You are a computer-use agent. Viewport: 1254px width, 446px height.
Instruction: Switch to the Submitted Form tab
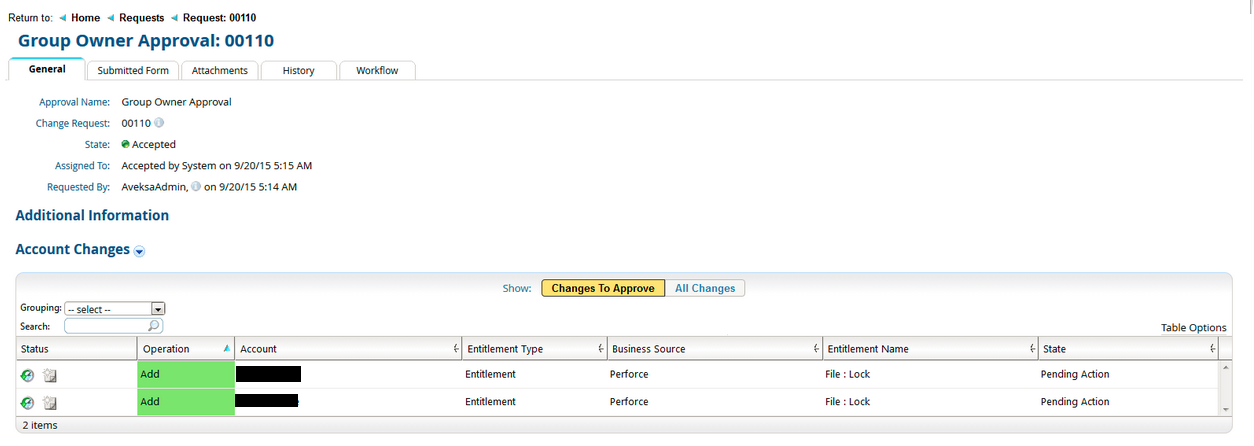coord(133,71)
